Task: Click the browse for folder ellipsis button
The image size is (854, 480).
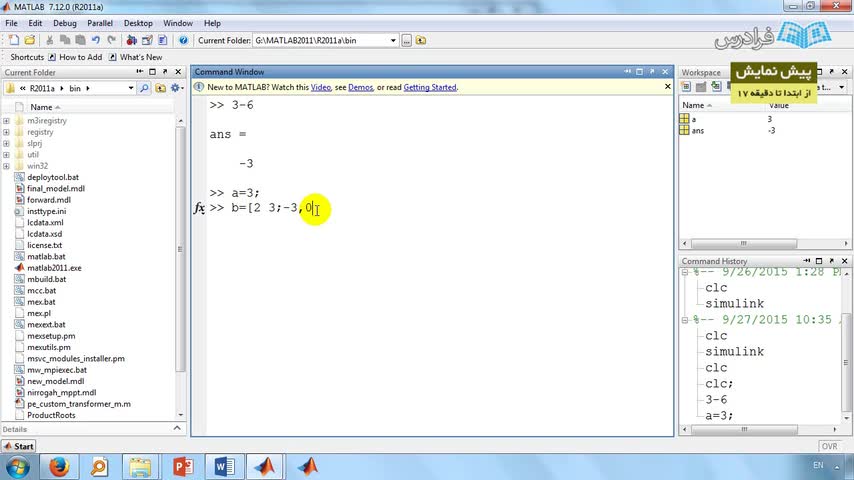Action: point(406,40)
